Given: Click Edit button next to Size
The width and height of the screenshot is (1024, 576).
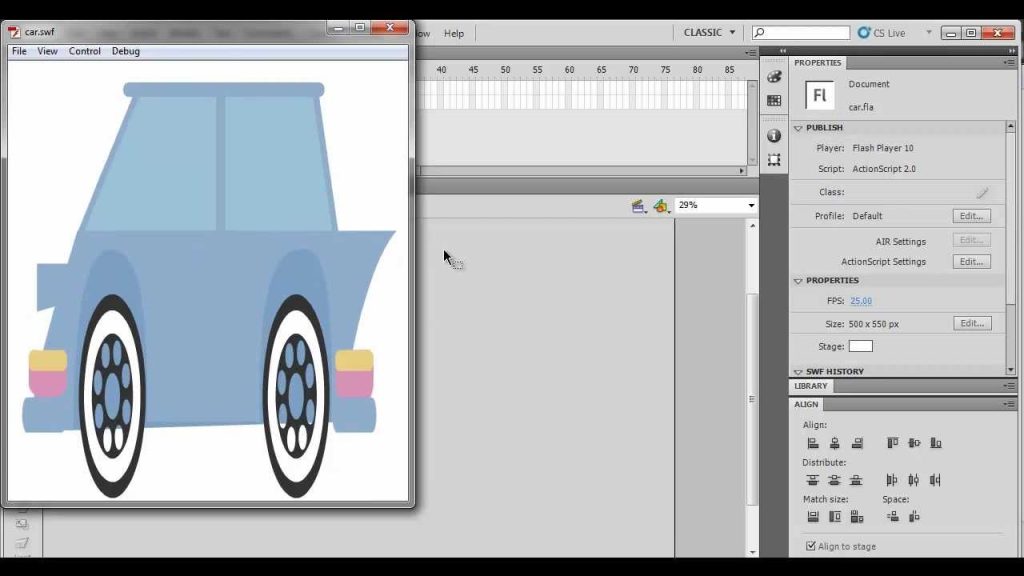Looking at the screenshot, I should [x=972, y=323].
